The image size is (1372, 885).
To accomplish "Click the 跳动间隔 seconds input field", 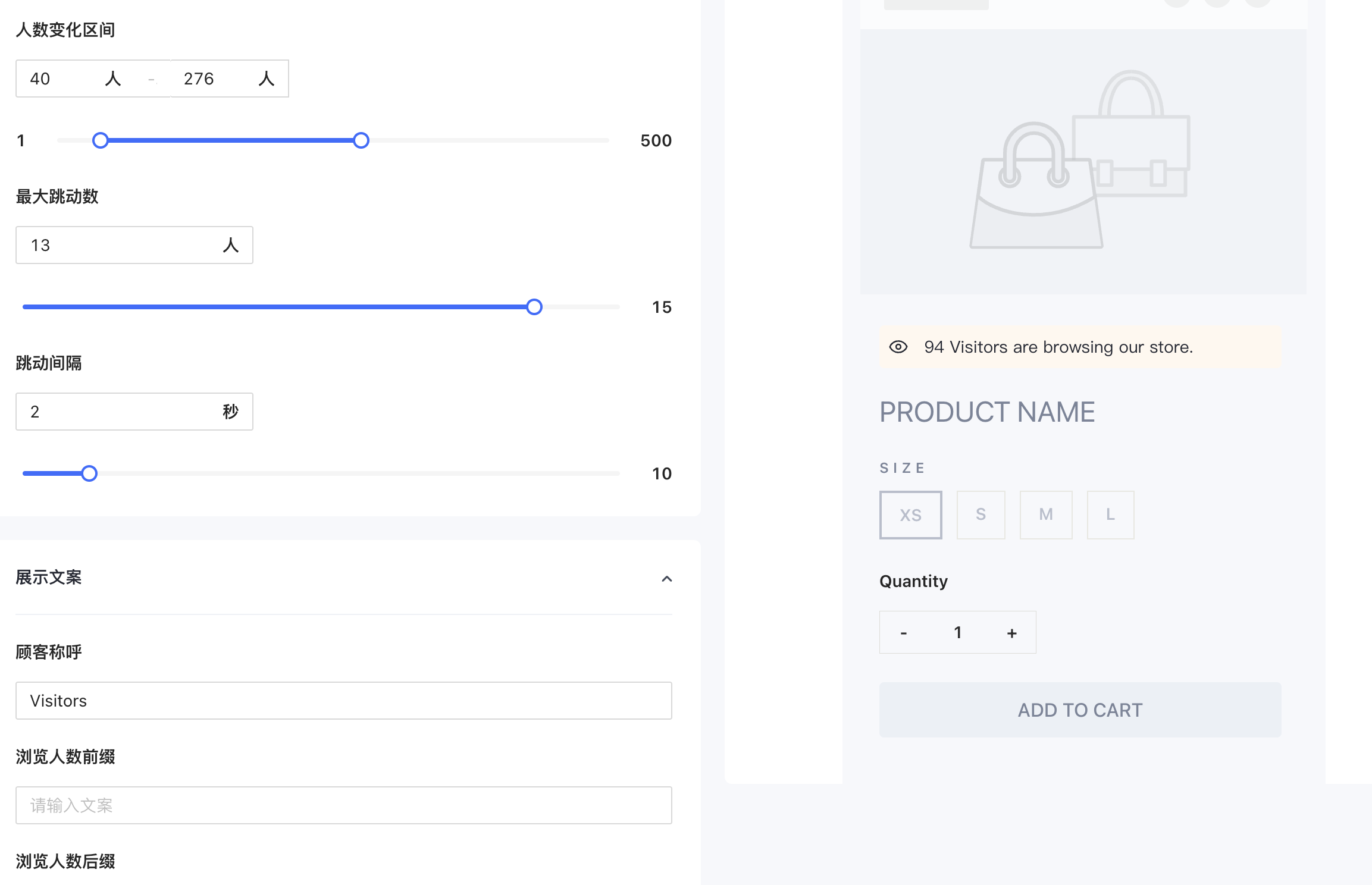I will 119,412.
